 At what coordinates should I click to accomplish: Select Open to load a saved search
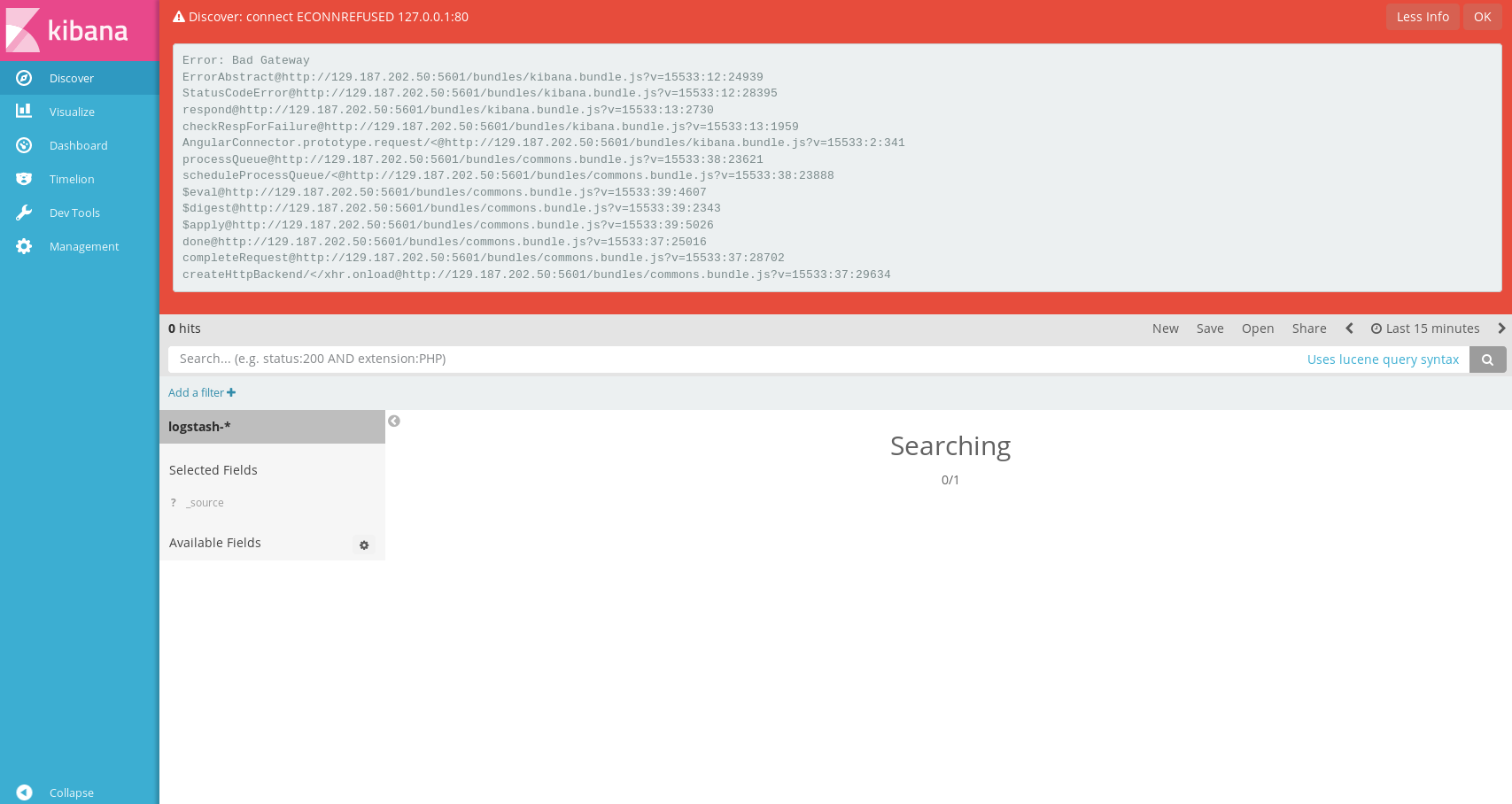[1258, 328]
